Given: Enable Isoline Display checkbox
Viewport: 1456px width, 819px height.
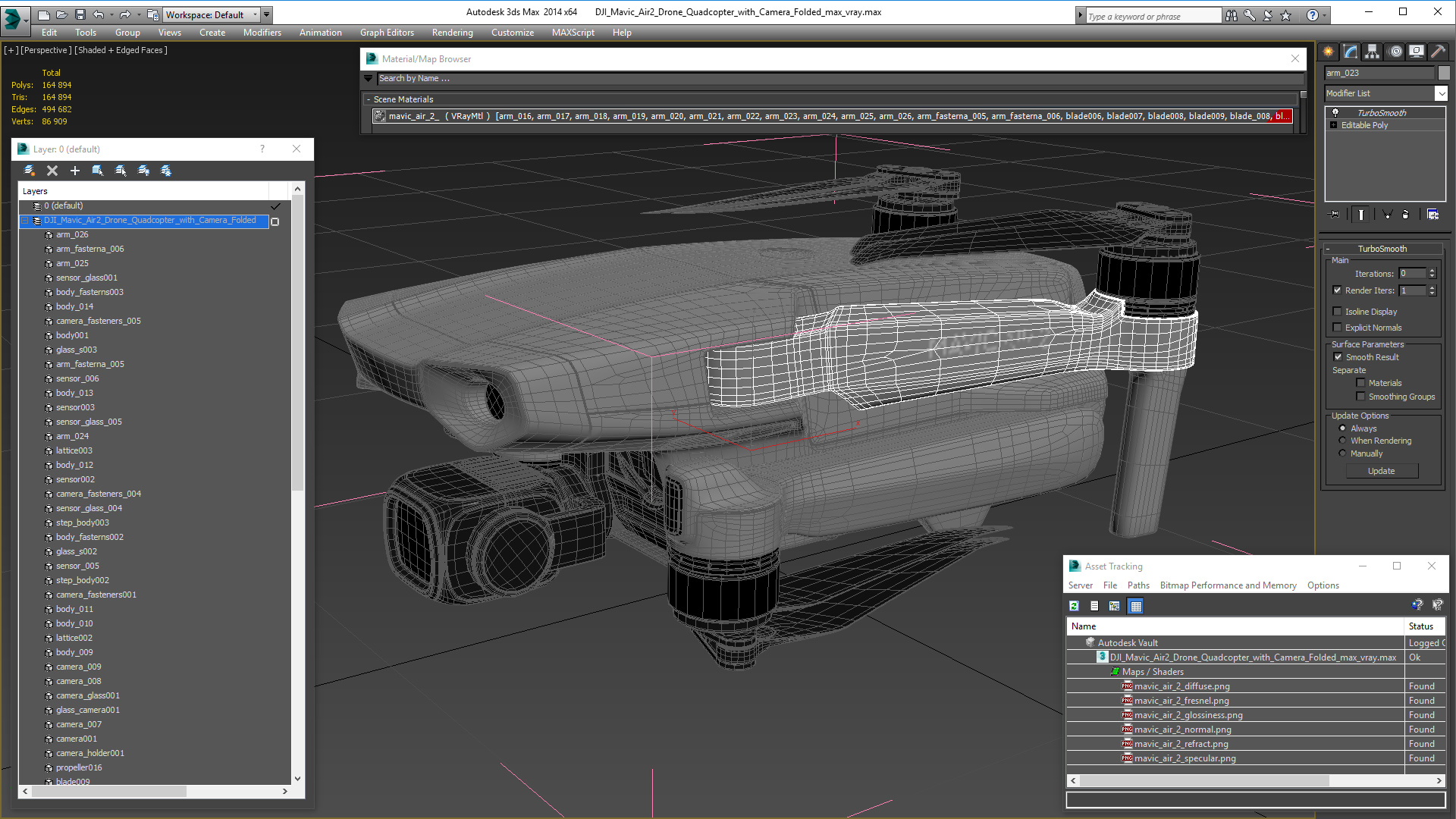Looking at the screenshot, I should coord(1338,312).
